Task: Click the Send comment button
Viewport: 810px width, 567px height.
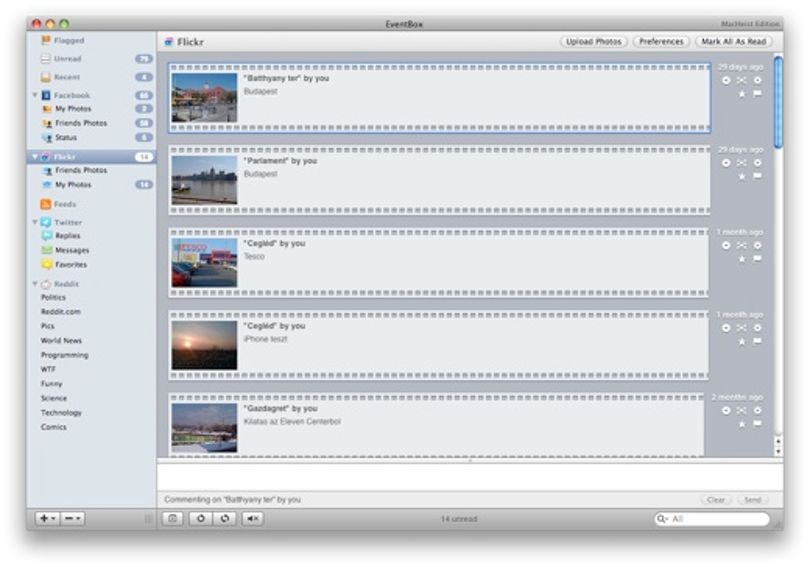Action: (x=753, y=499)
